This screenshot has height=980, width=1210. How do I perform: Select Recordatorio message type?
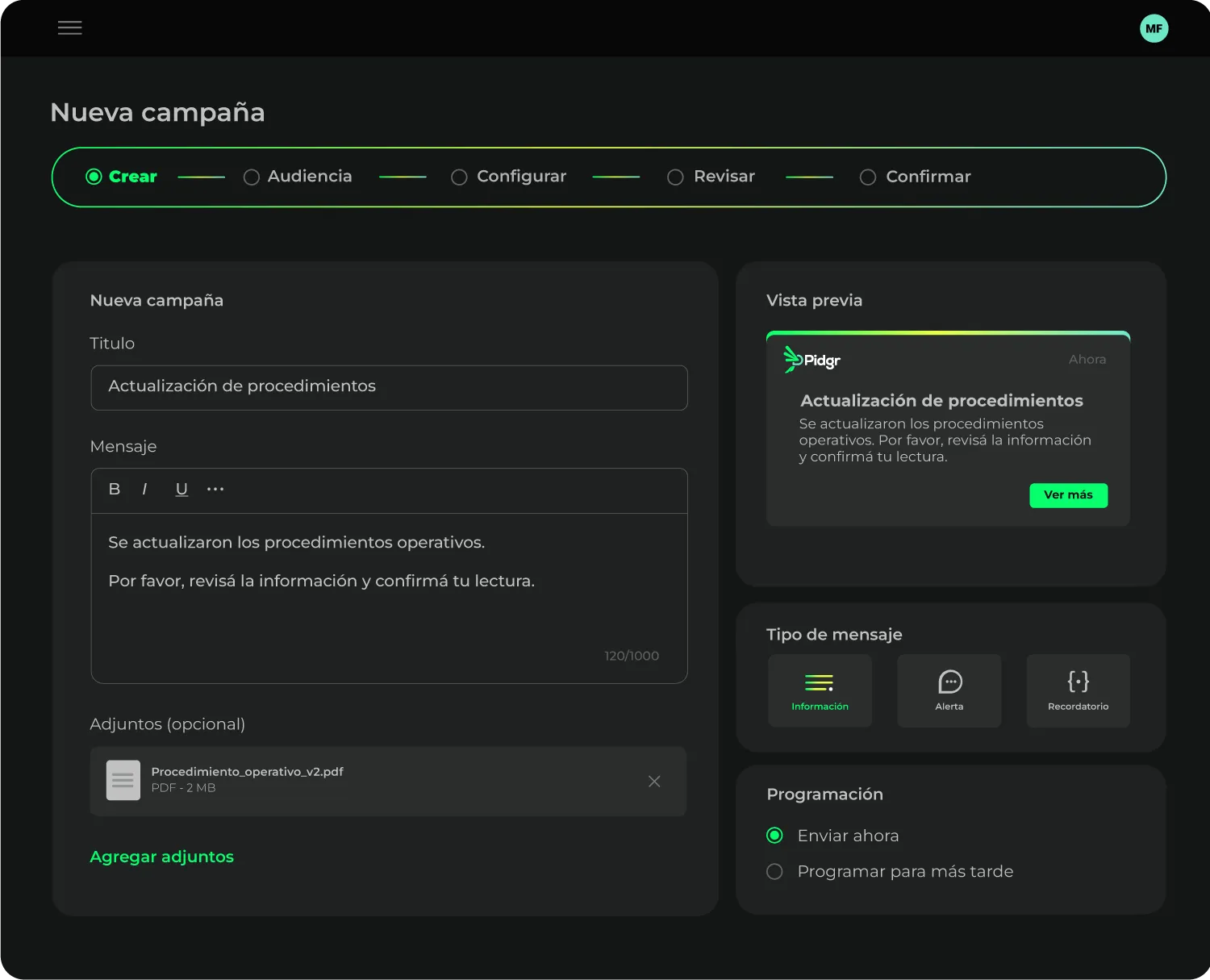[x=1079, y=690]
